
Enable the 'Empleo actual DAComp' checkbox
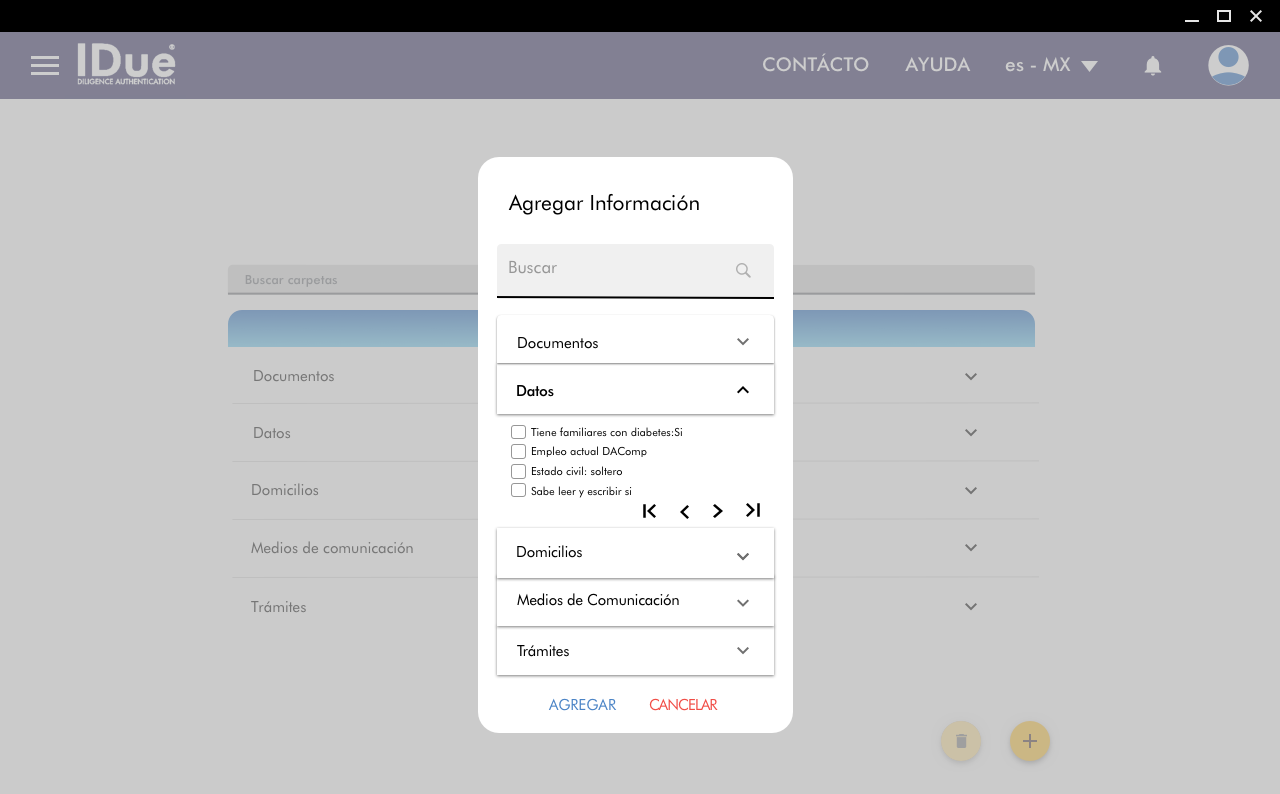point(518,451)
